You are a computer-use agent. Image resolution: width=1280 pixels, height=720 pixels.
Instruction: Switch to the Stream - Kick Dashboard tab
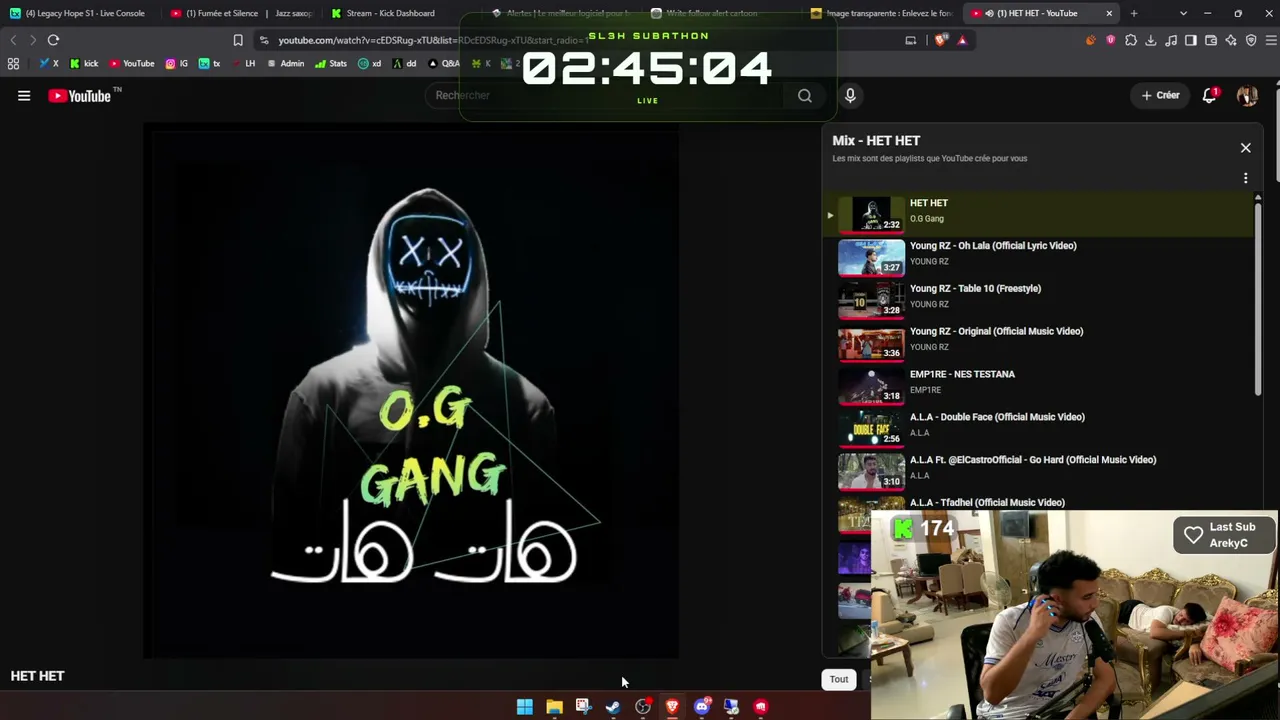click(x=401, y=13)
